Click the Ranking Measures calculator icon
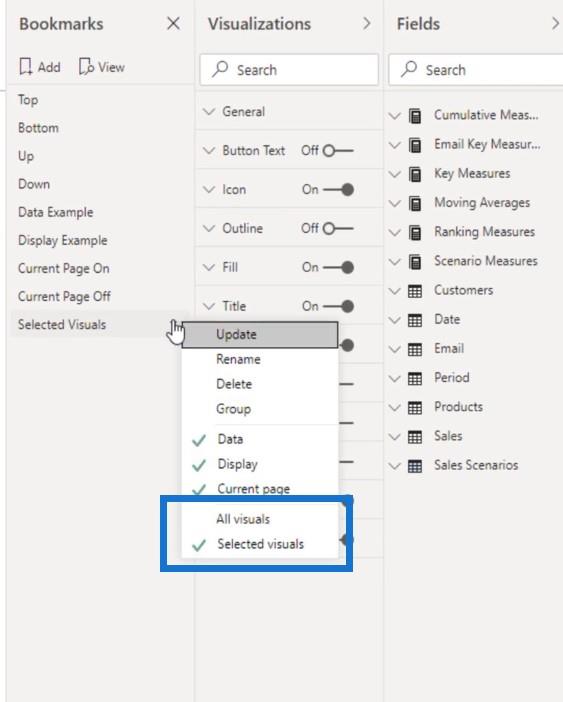 click(x=415, y=232)
